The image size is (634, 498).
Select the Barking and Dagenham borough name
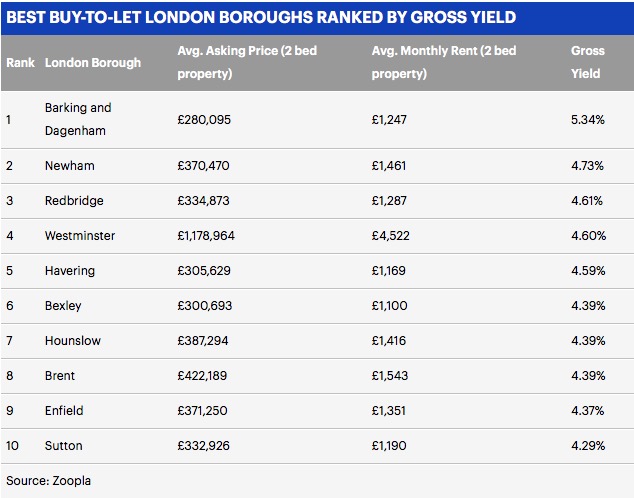click(78, 119)
